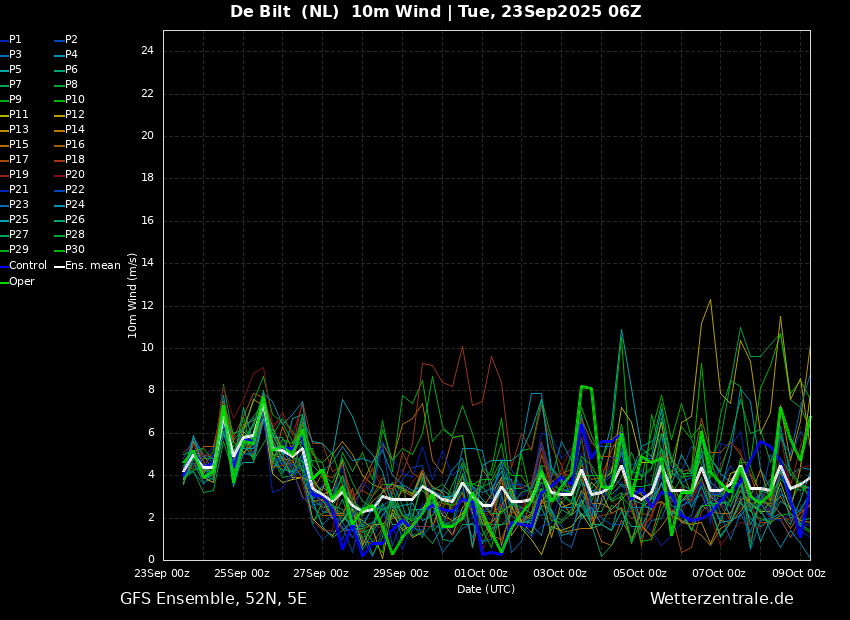Click the Oper legend entry
This screenshot has height=620, width=850.
pyautogui.click(x=21, y=282)
